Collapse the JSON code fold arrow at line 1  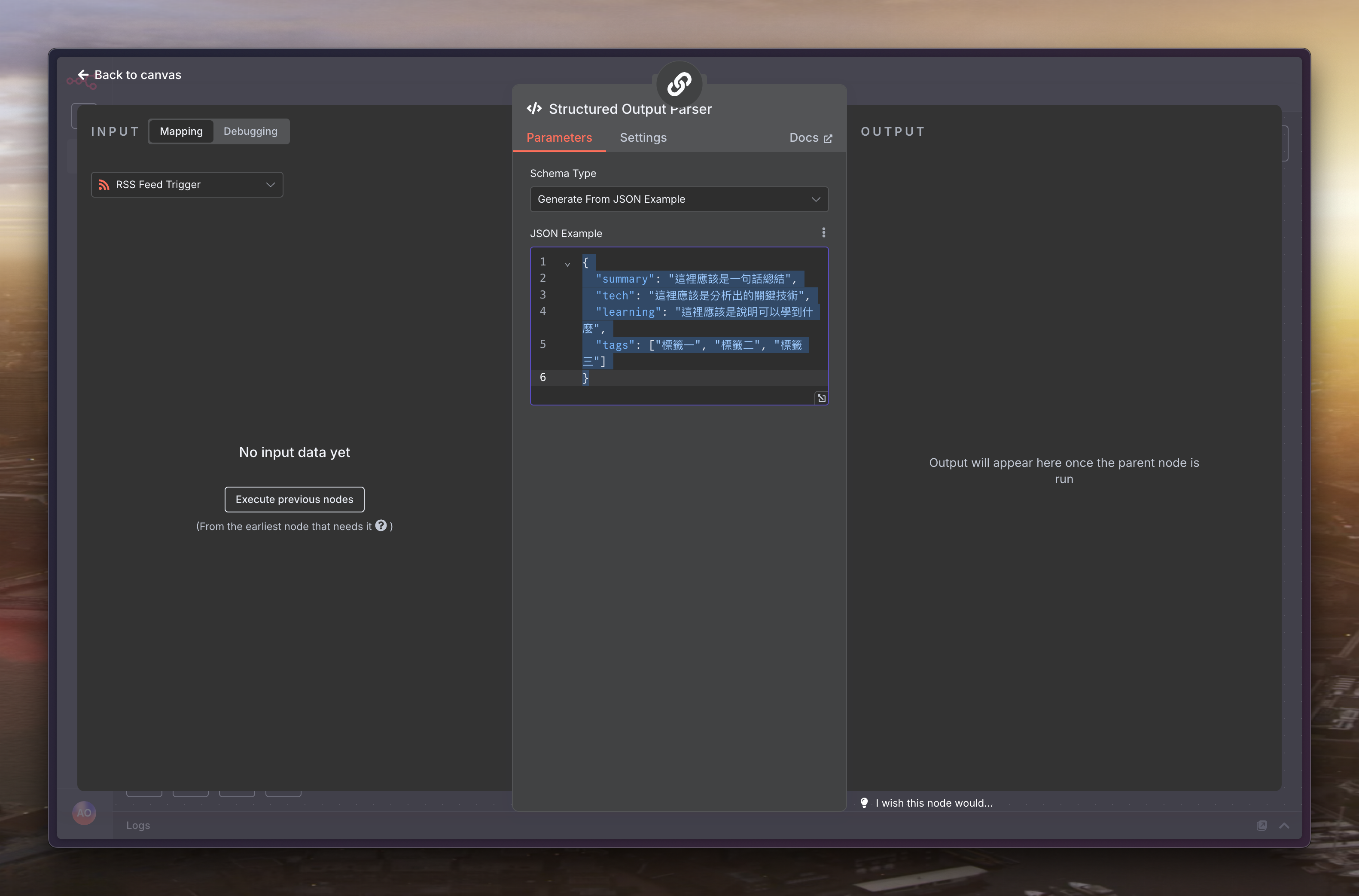pyautogui.click(x=567, y=264)
